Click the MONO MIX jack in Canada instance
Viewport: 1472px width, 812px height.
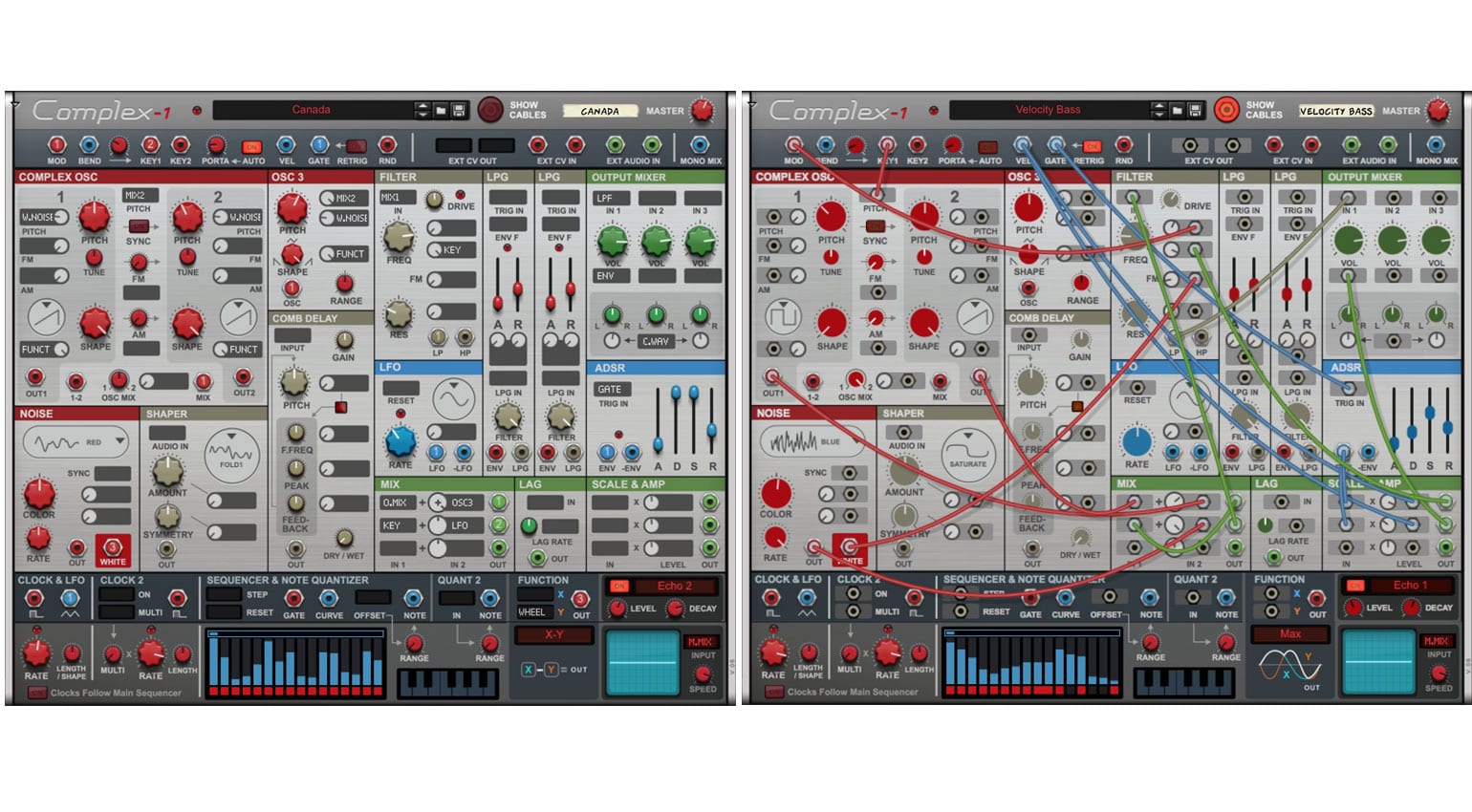coord(700,145)
